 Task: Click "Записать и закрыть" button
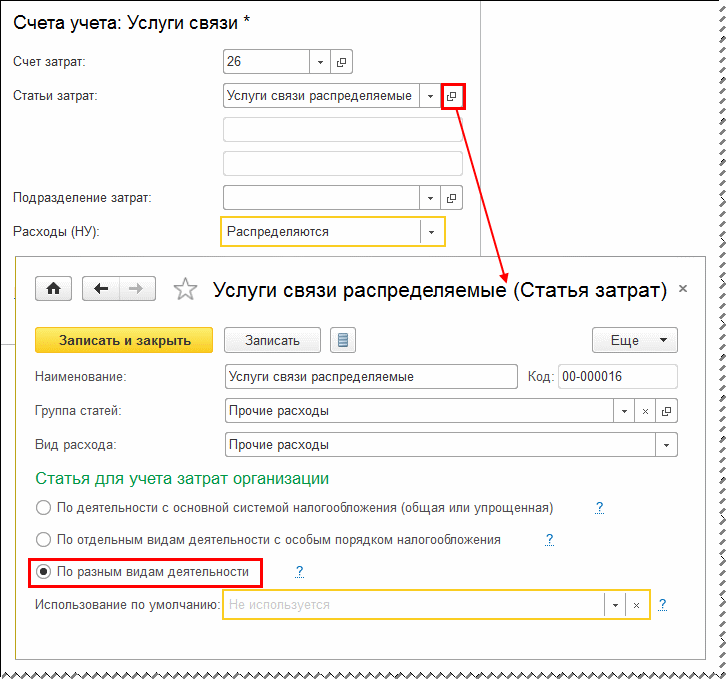pyautogui.click(x=124, y=340)
